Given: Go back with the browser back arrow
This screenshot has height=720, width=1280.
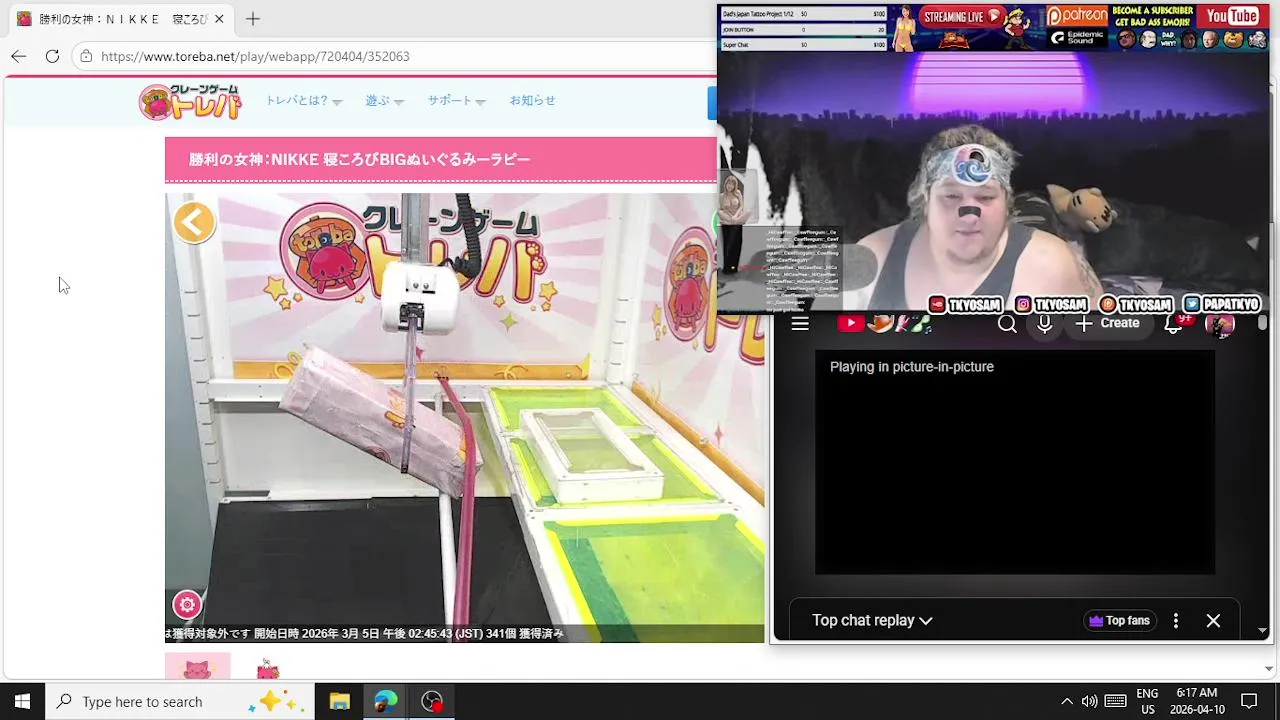Looking at the screenshot, I should pyautogui.click(x=18, y=56).
